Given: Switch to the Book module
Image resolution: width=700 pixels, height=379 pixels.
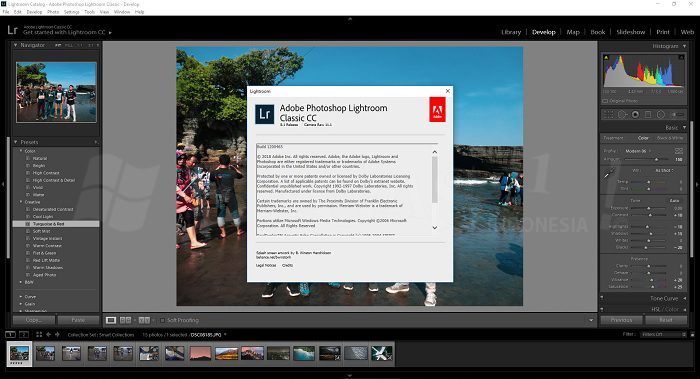Looking at the screenshot, I should (x=597, y=32).
